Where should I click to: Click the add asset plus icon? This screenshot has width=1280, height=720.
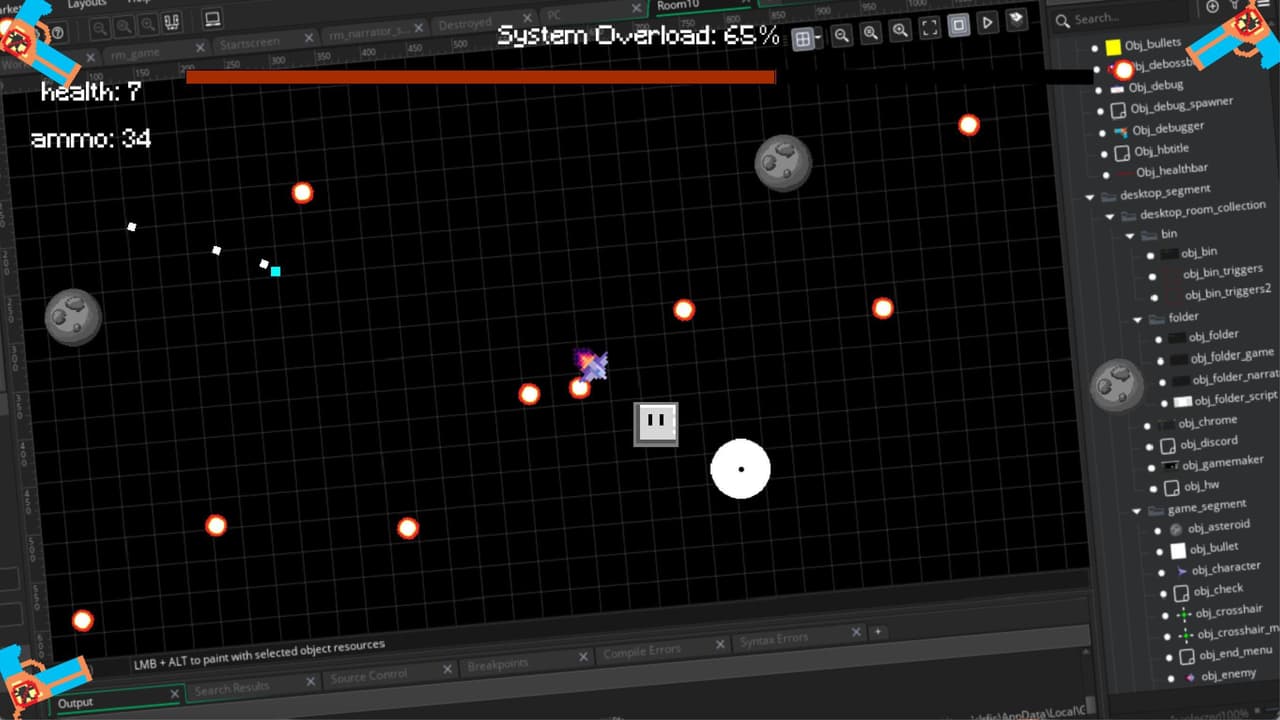point(1213,7)
